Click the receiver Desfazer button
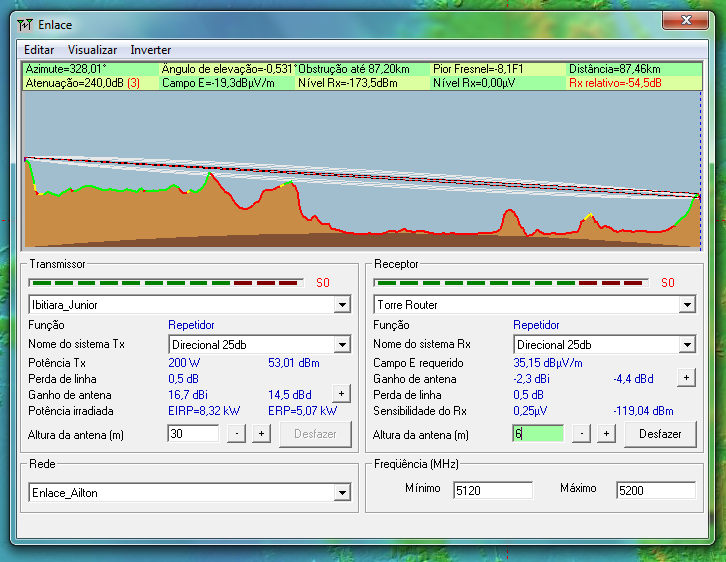This screenshot has width=726, height=562. point(660,434)
